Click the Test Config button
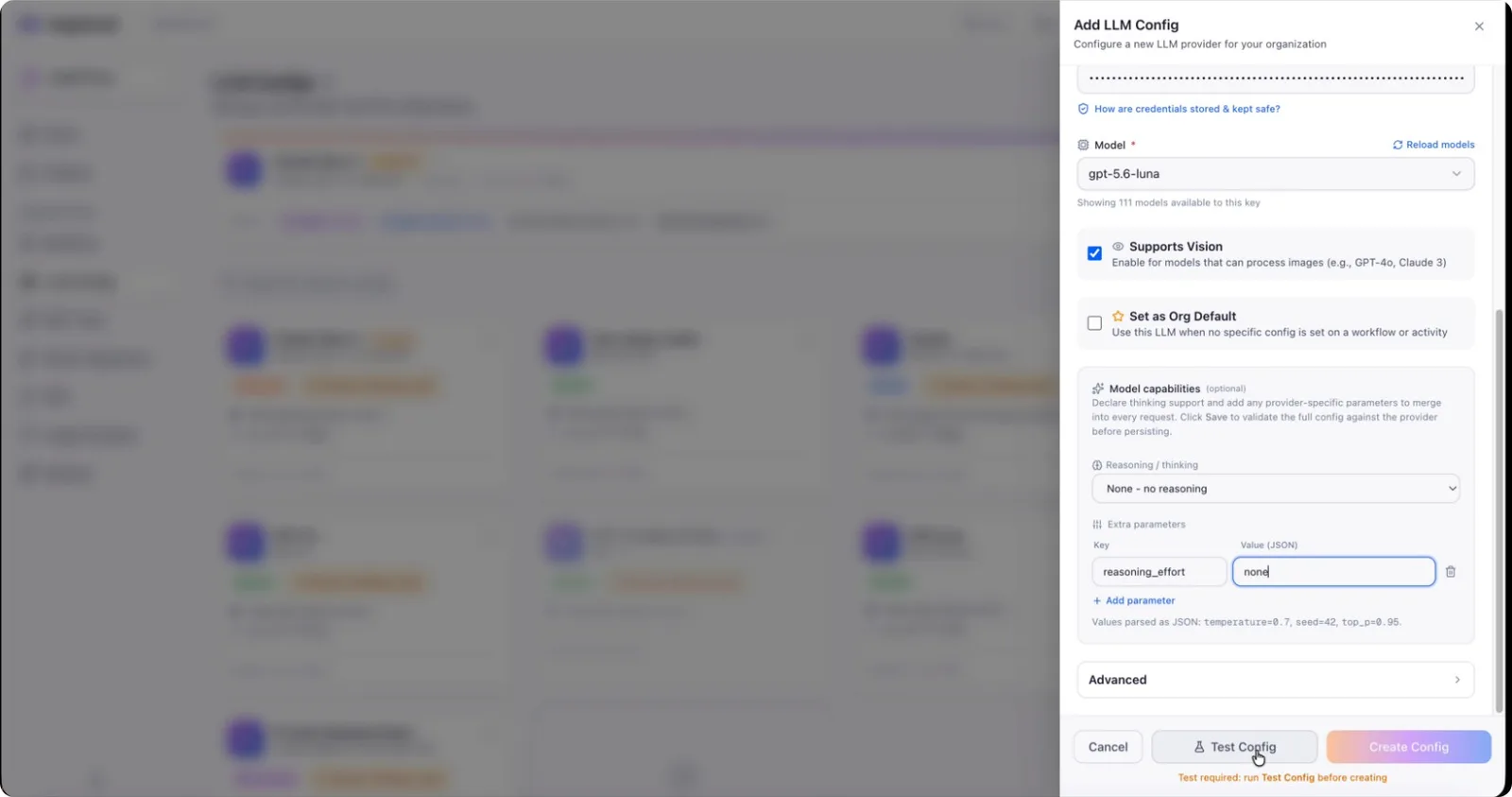The width and height of the screenshot is (1512, 797). [1234, 747]
